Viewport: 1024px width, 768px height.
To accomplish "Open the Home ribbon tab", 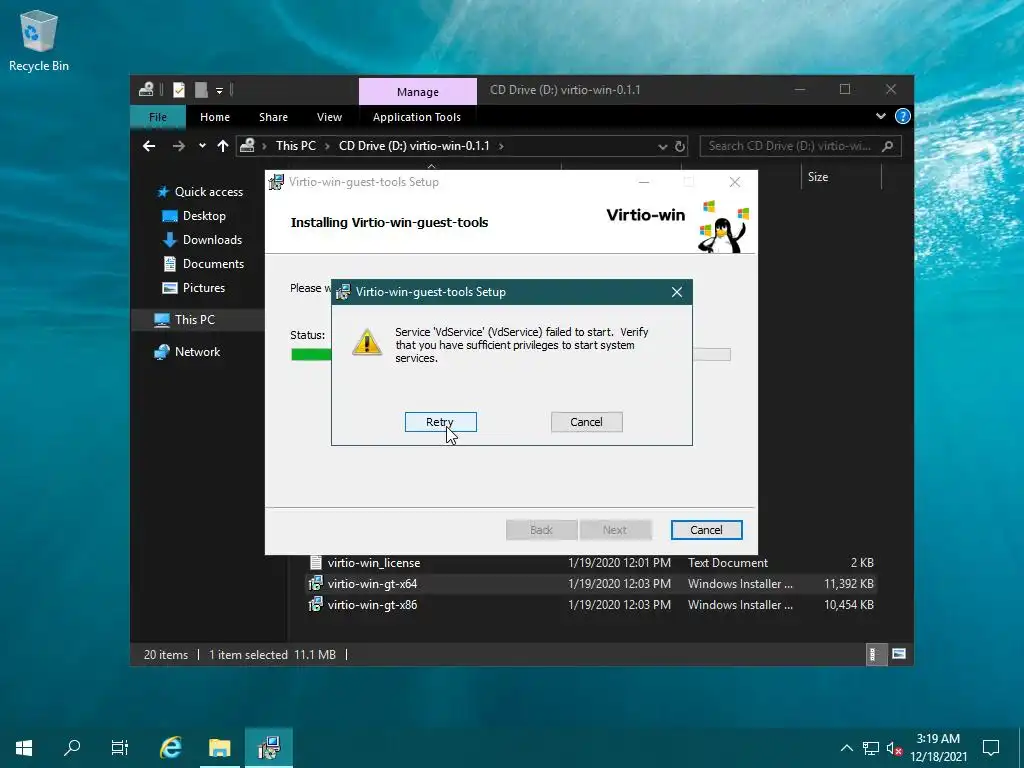I will (215, 117).
